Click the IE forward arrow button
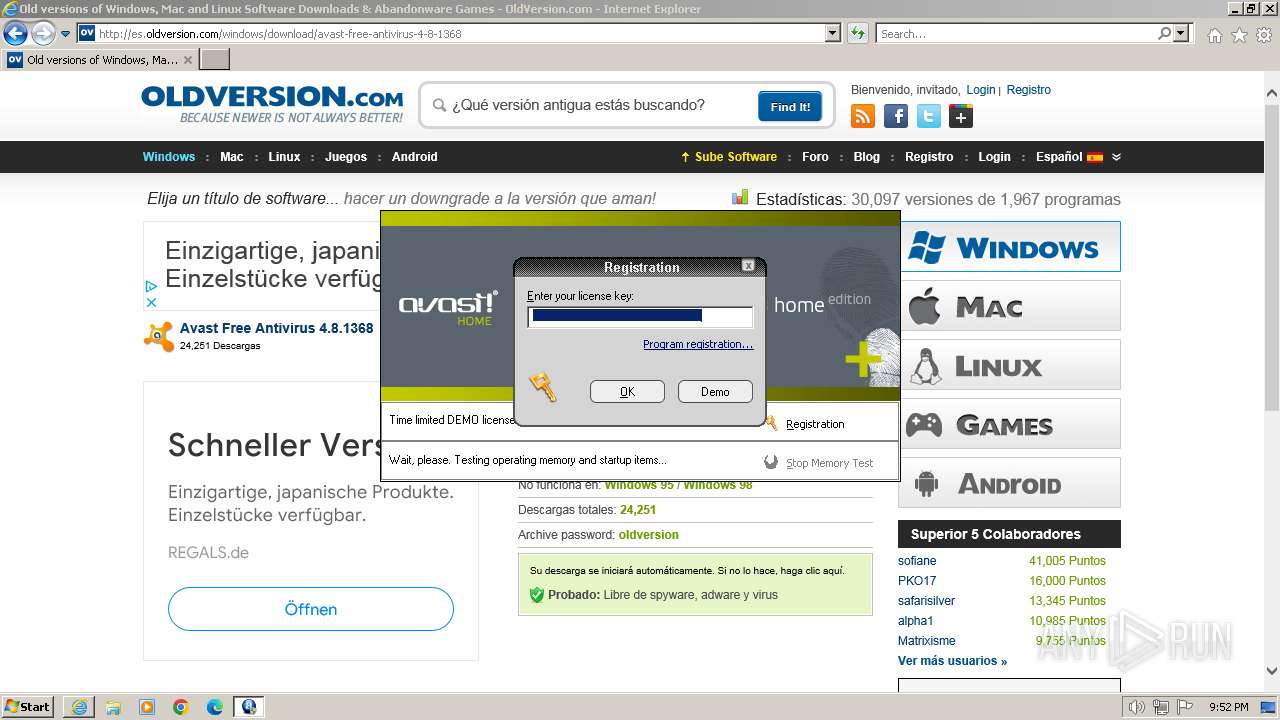 coord(43,34)
